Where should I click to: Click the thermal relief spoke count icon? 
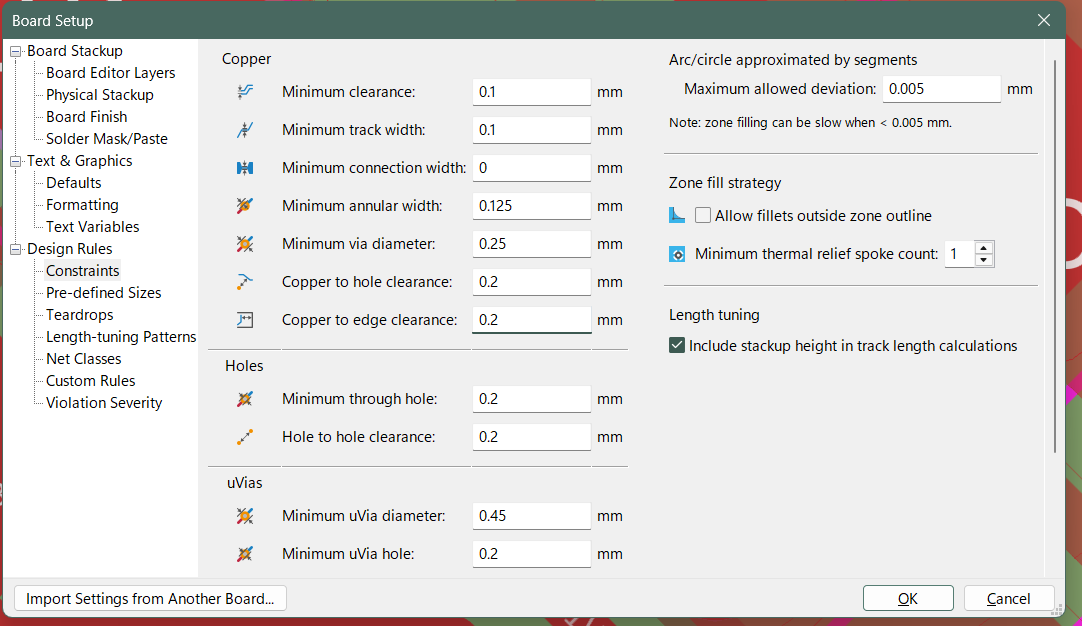point(677,254)
